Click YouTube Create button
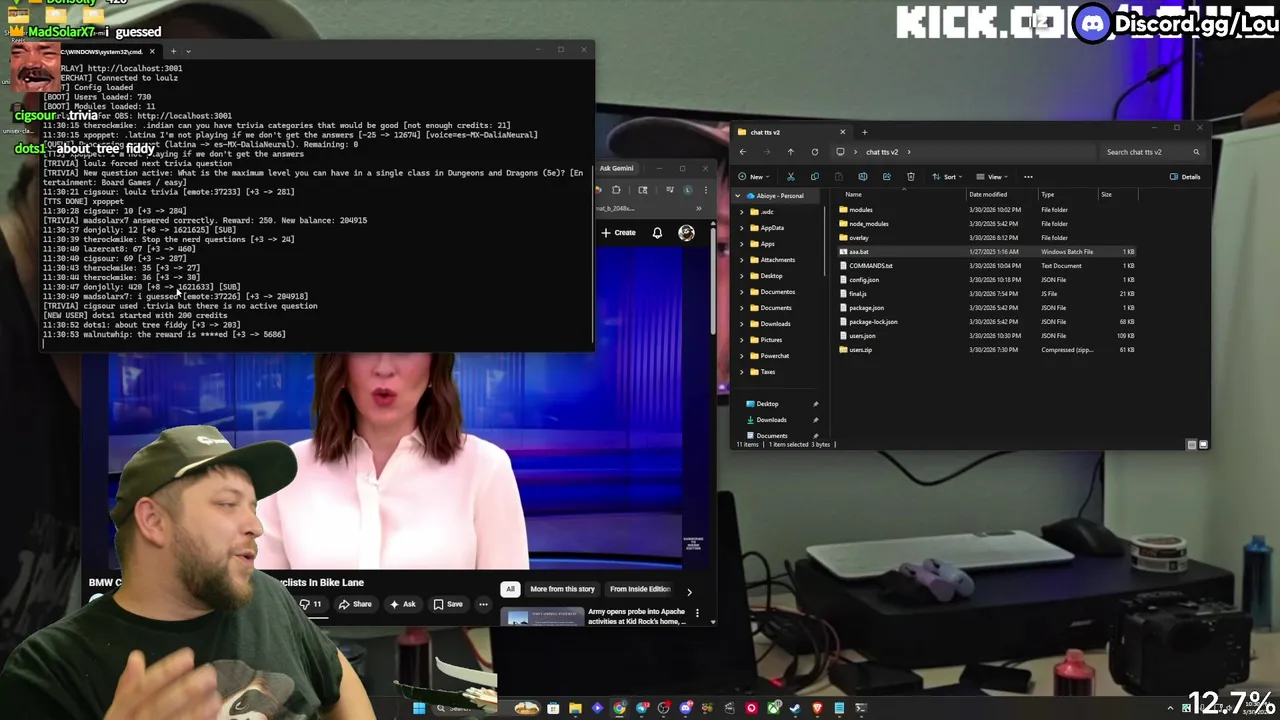The image size is (1280, 720). point(618,233)
